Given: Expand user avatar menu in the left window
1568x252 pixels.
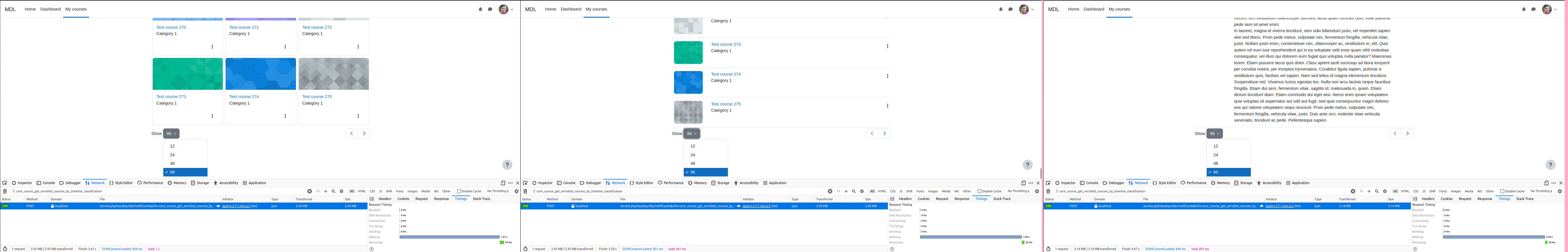Looking at the screenshot, I should pos(506,9).
